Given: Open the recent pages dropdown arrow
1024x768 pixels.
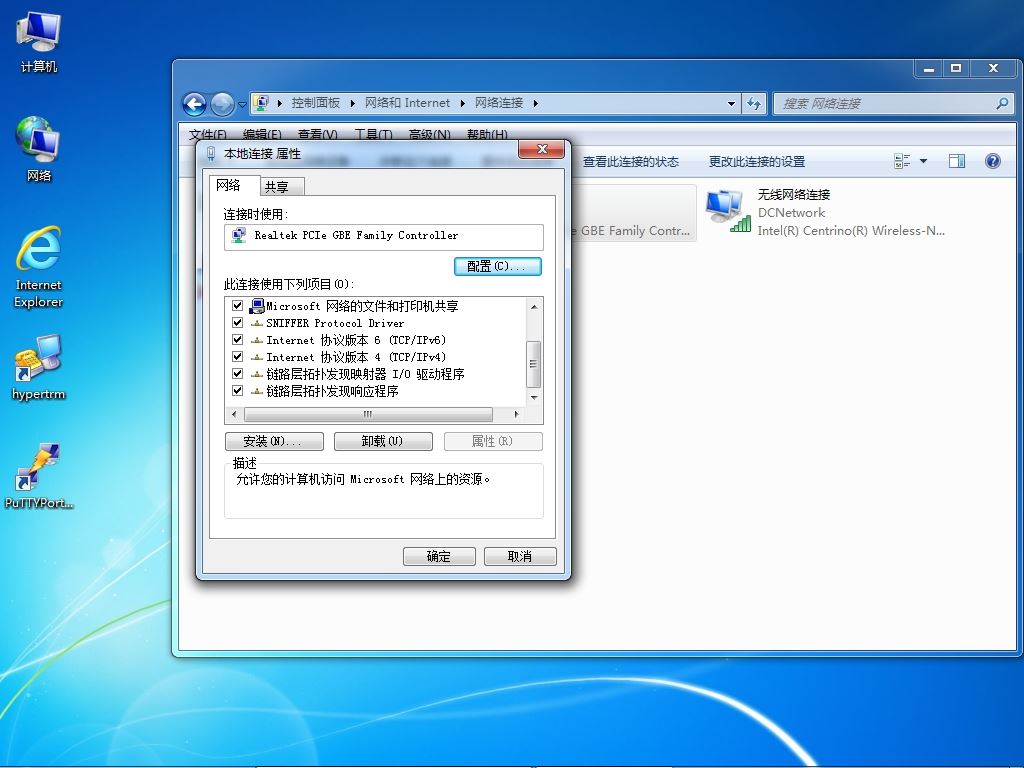Looking at the screenshot, I should point(242,104).
